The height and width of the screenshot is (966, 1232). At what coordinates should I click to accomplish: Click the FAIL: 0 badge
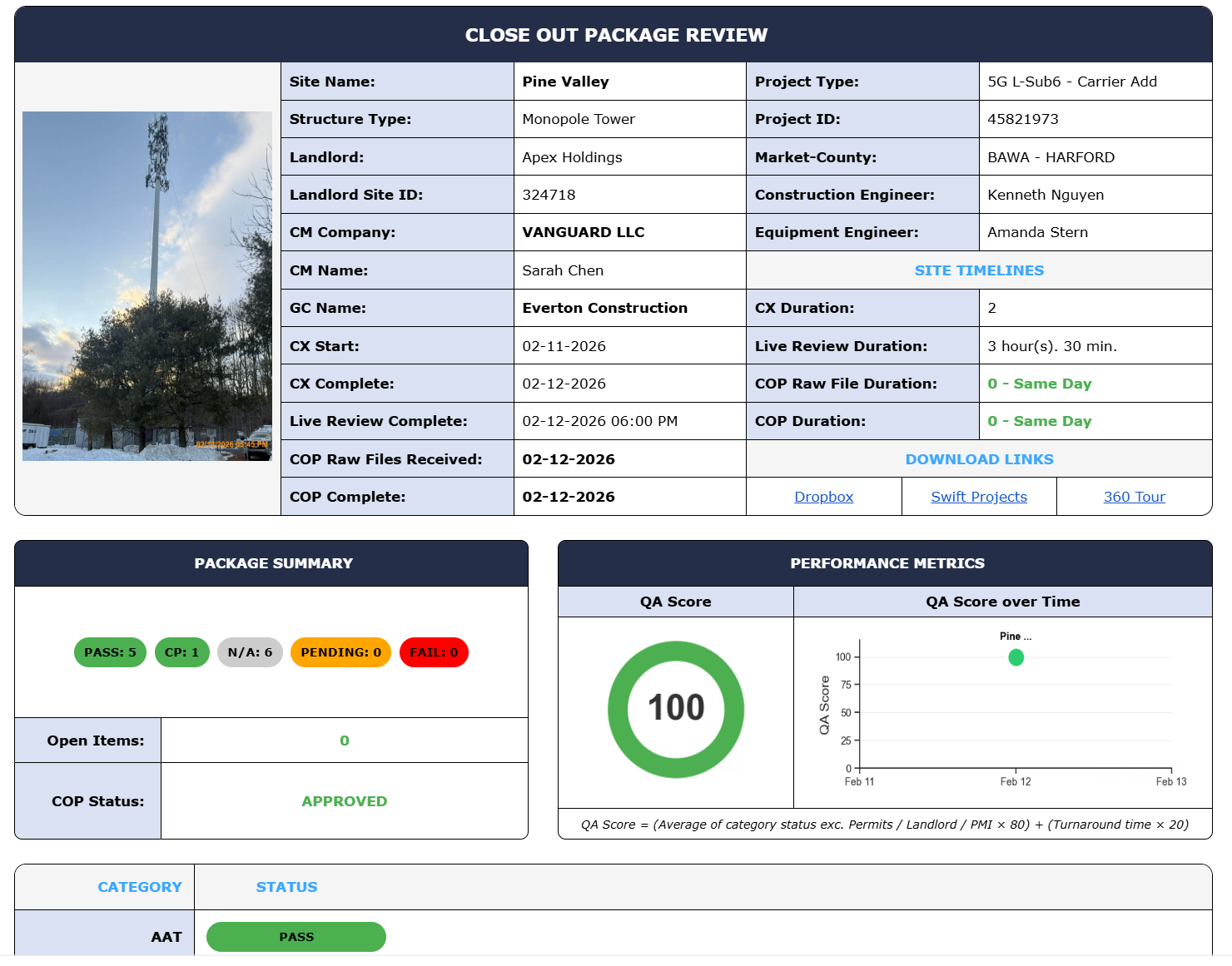coord(434,652)
